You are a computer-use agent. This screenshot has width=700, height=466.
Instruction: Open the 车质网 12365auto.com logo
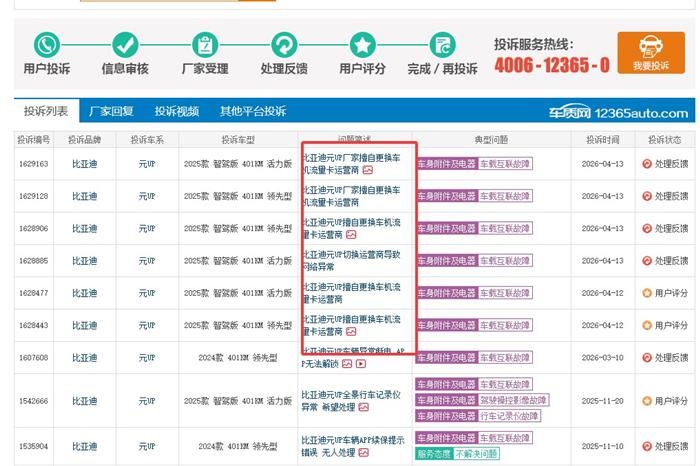(x=618, y=113)
